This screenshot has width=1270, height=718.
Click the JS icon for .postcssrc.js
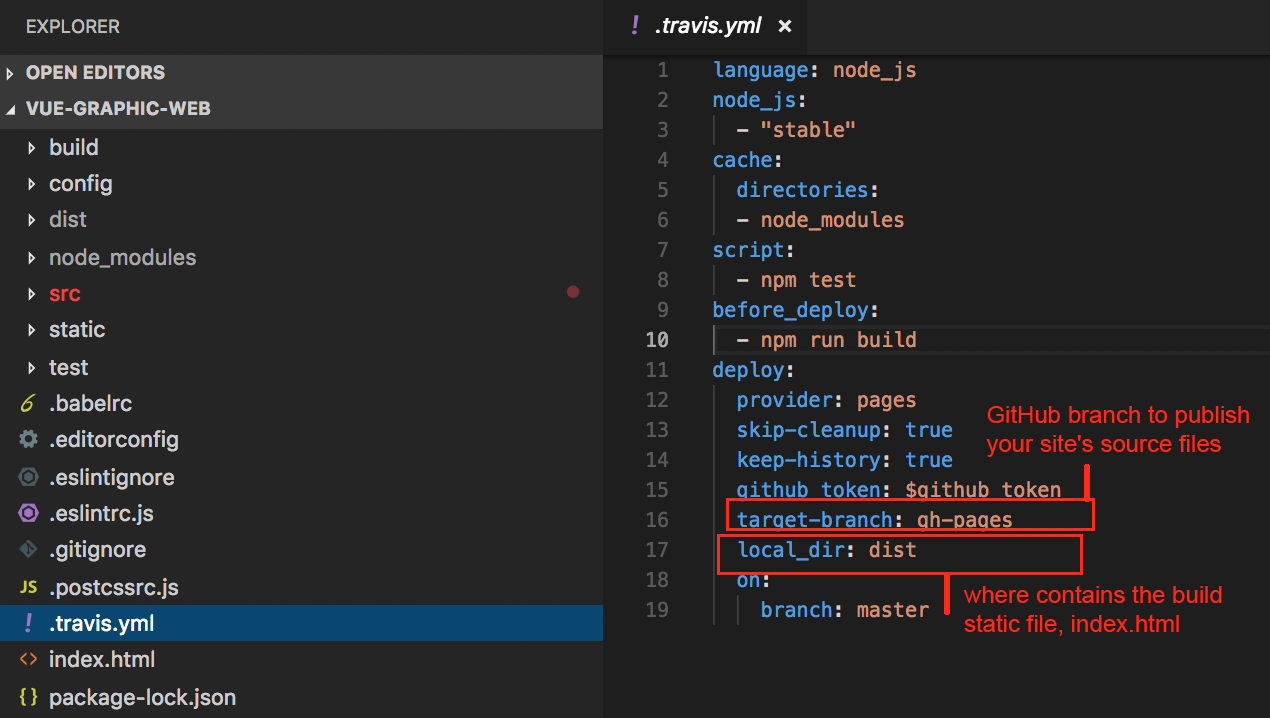click(x=28, y=588)
